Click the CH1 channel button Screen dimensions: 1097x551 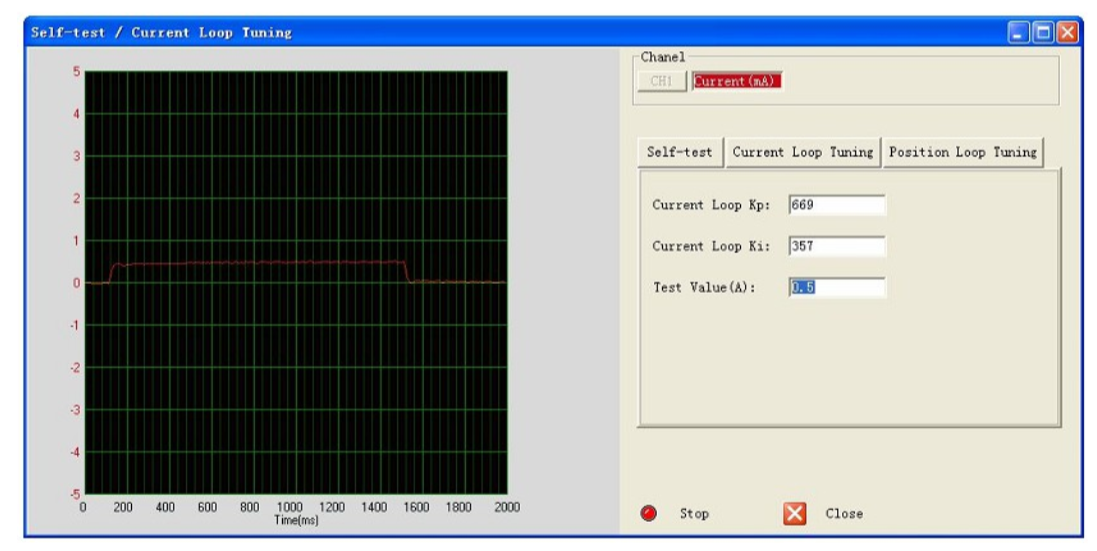[x=662, y=81]
